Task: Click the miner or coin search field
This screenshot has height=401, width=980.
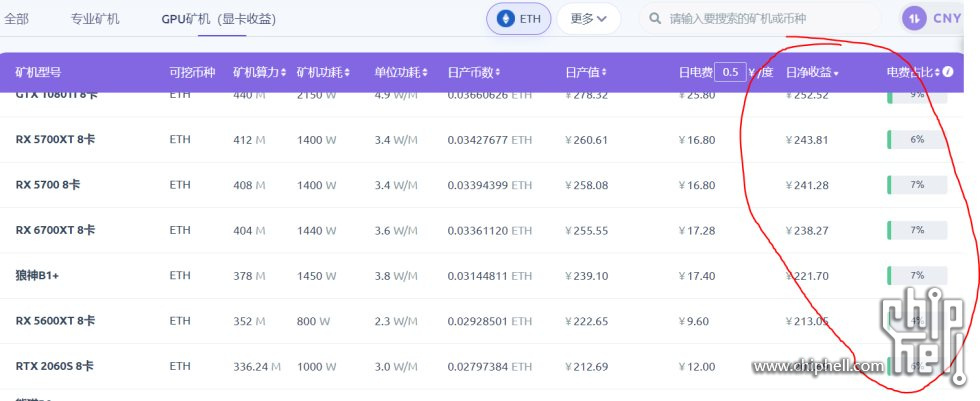Action: [760, 19]
